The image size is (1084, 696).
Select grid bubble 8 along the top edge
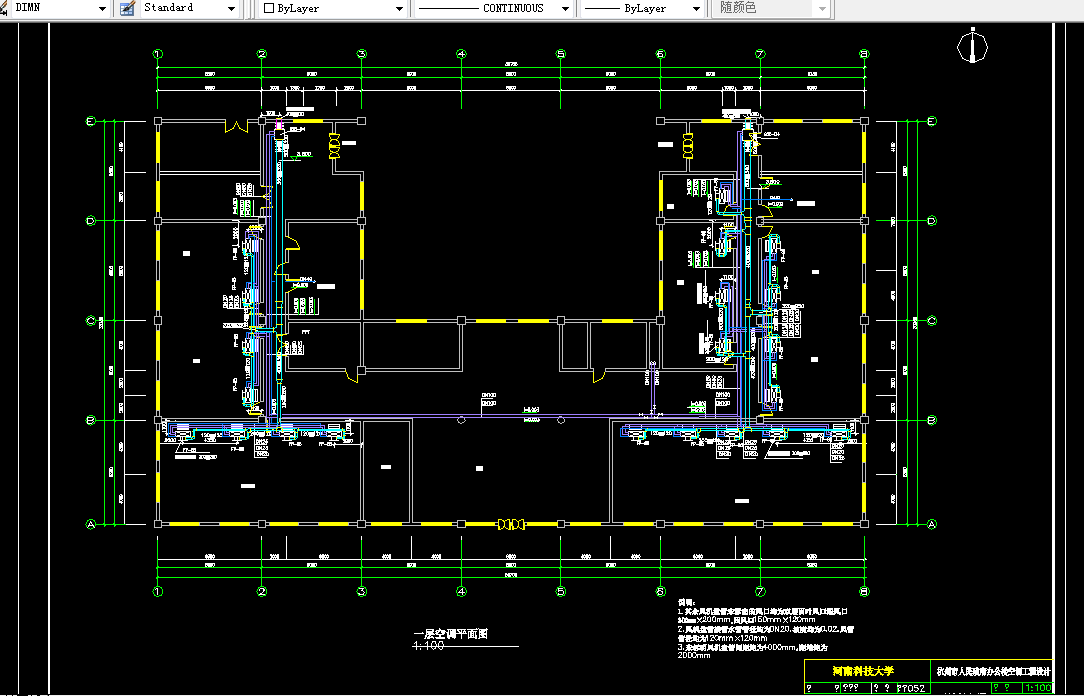[x=864, y=54]
